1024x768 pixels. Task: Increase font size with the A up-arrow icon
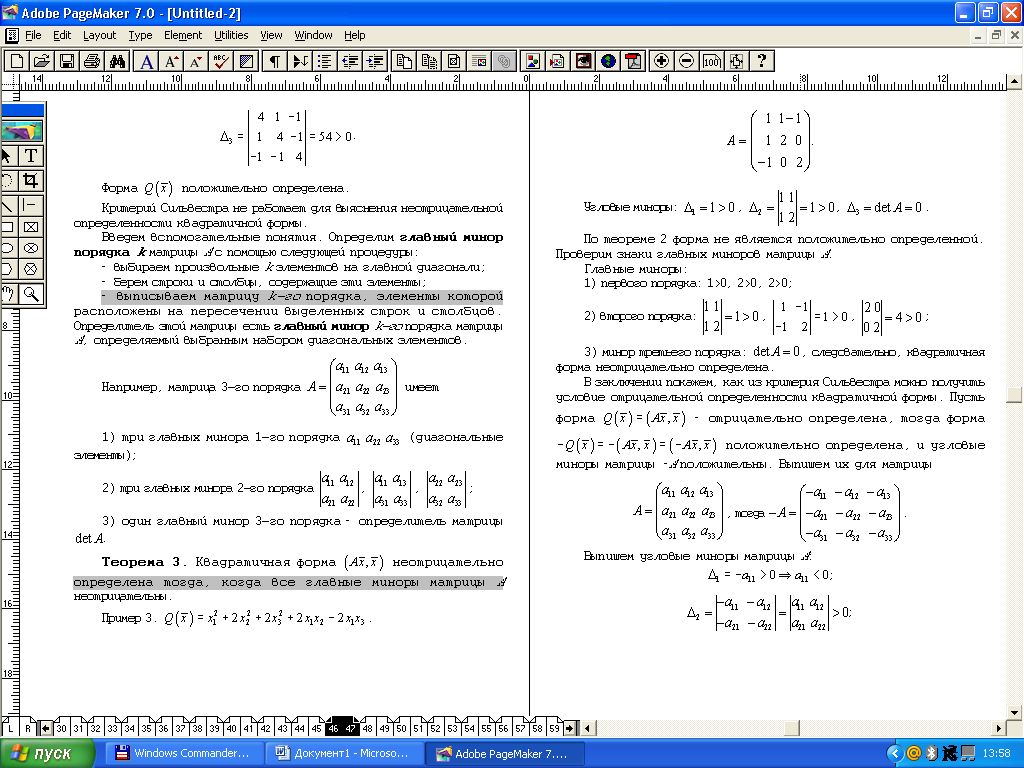[x=171, y=61]
